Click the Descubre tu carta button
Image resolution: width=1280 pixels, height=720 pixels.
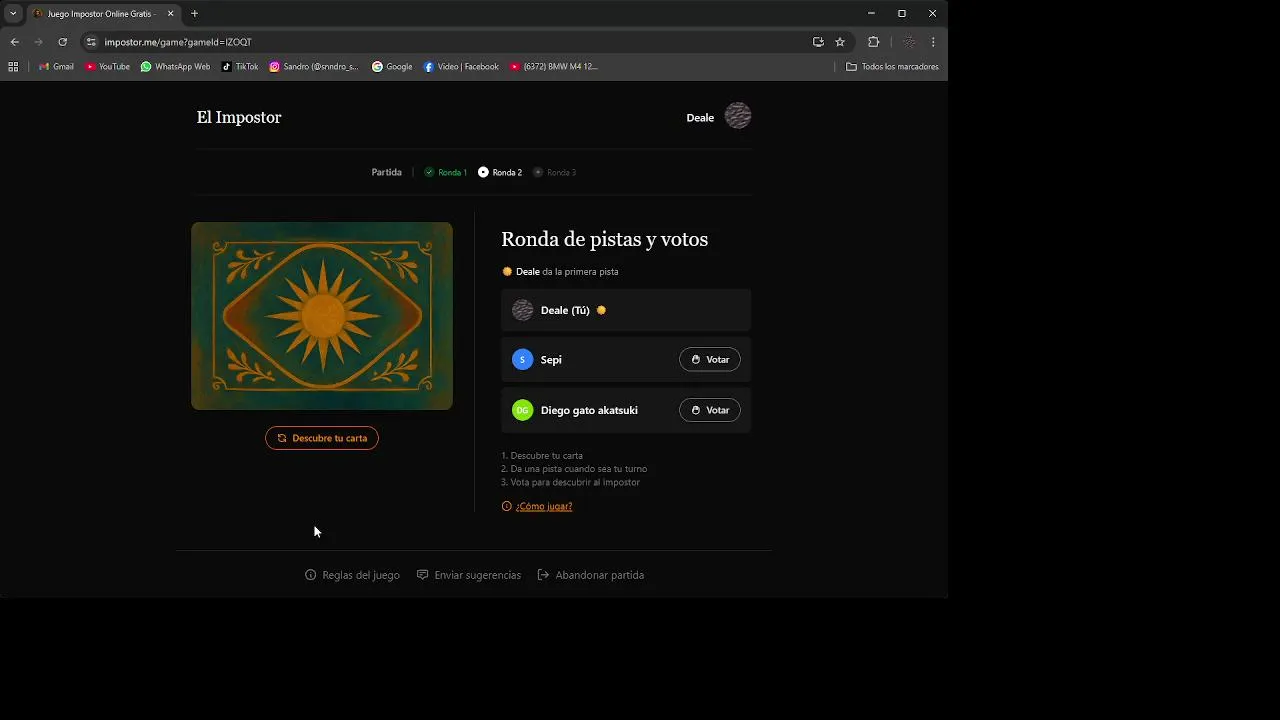tap(322, 438)
